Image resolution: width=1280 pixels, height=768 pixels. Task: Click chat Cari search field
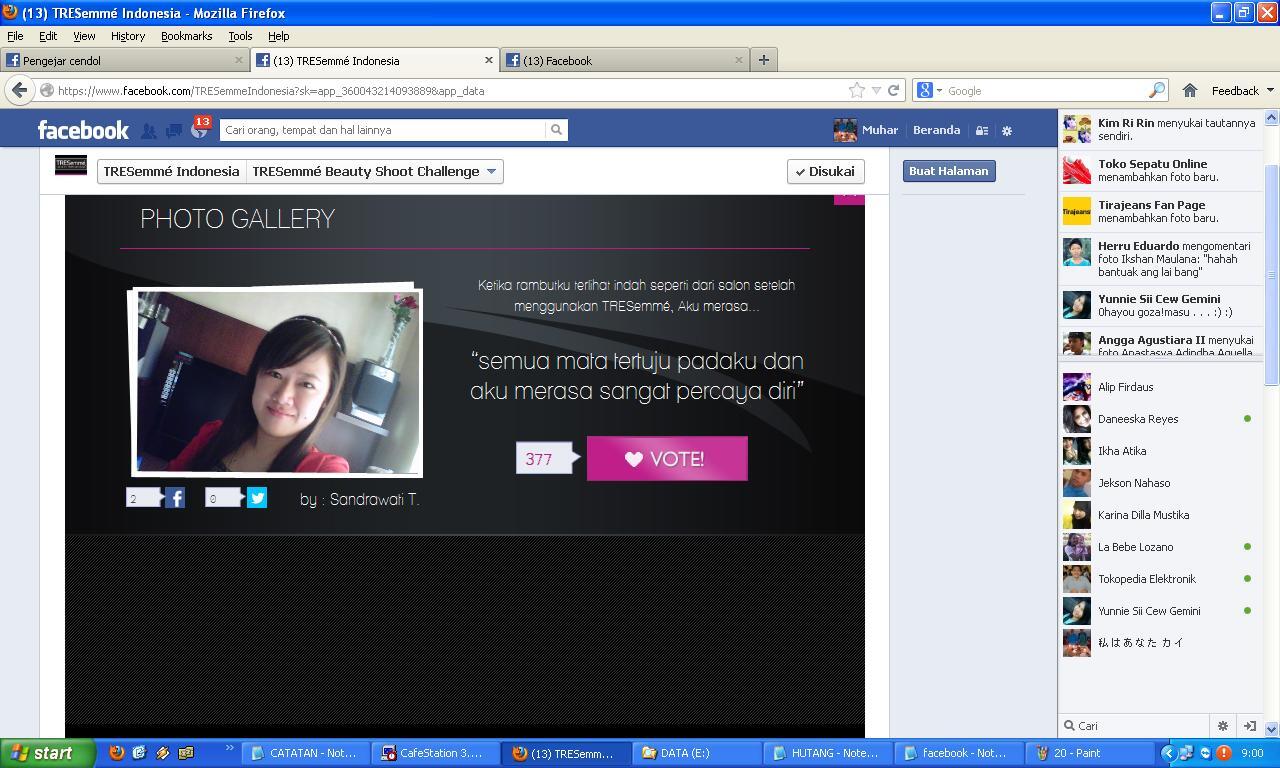coord(1135,726)
